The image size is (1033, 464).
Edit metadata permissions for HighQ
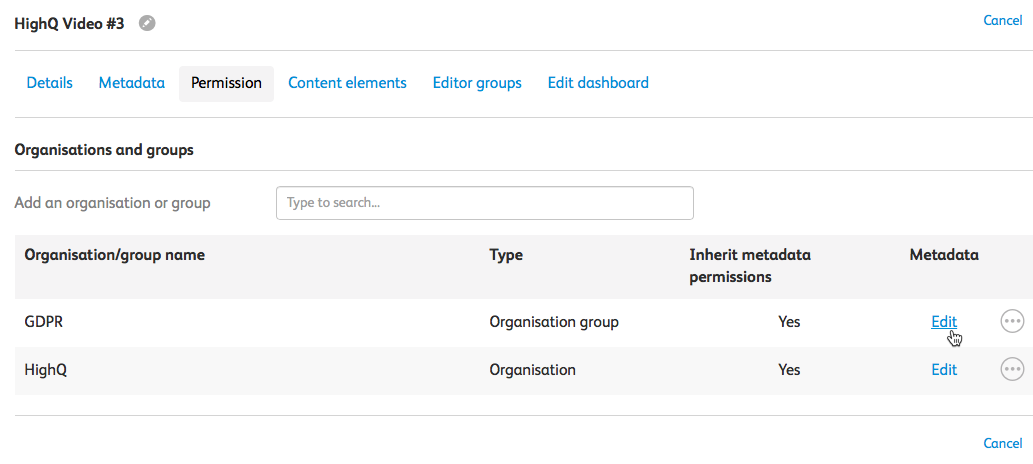(x=944, y=369)
